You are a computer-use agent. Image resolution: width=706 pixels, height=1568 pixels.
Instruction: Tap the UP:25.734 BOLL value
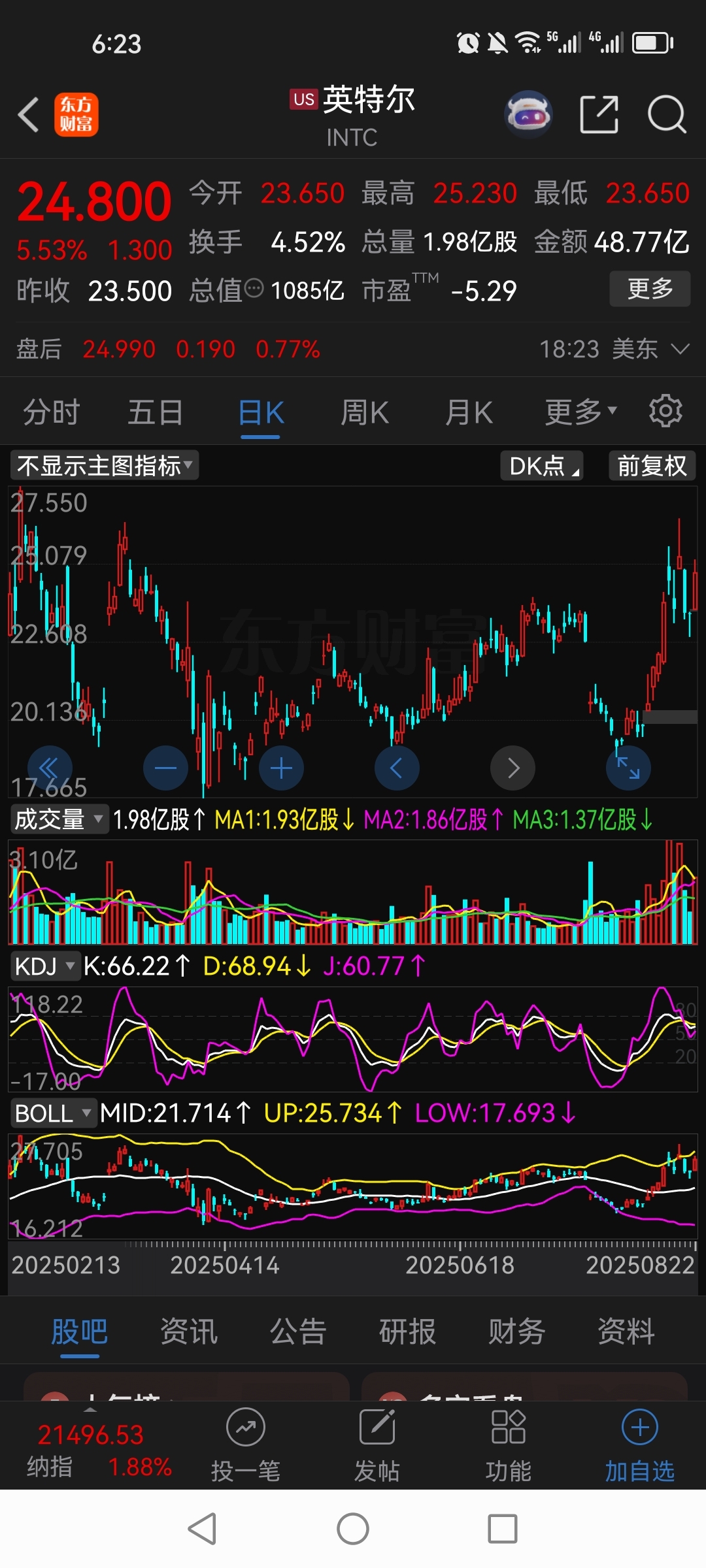[333, 1113]
